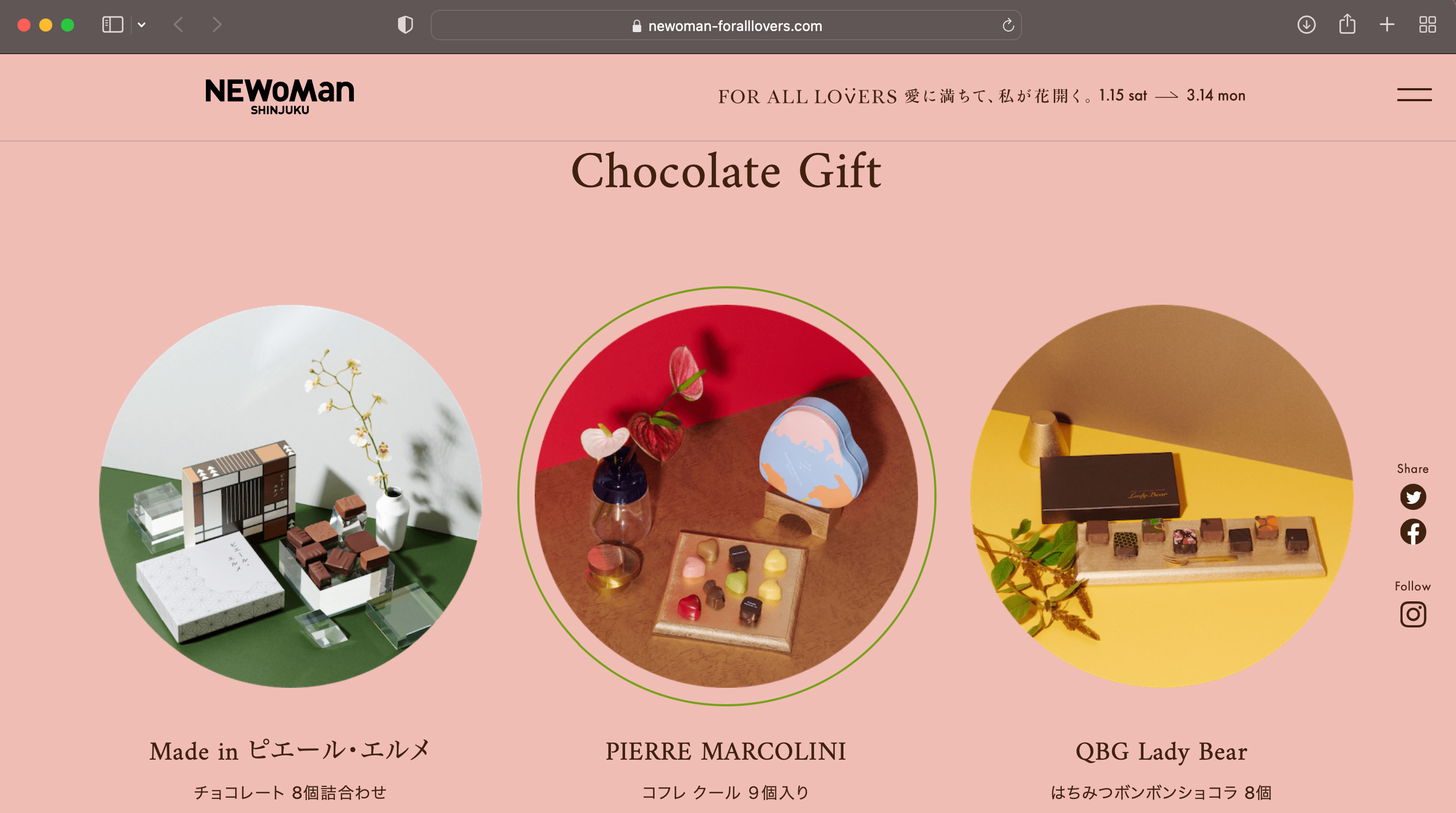Viewport: 1456px width, 813px height.
Task: Expand the sidebar tab group dropdown
Action: (x=142, y=25)
